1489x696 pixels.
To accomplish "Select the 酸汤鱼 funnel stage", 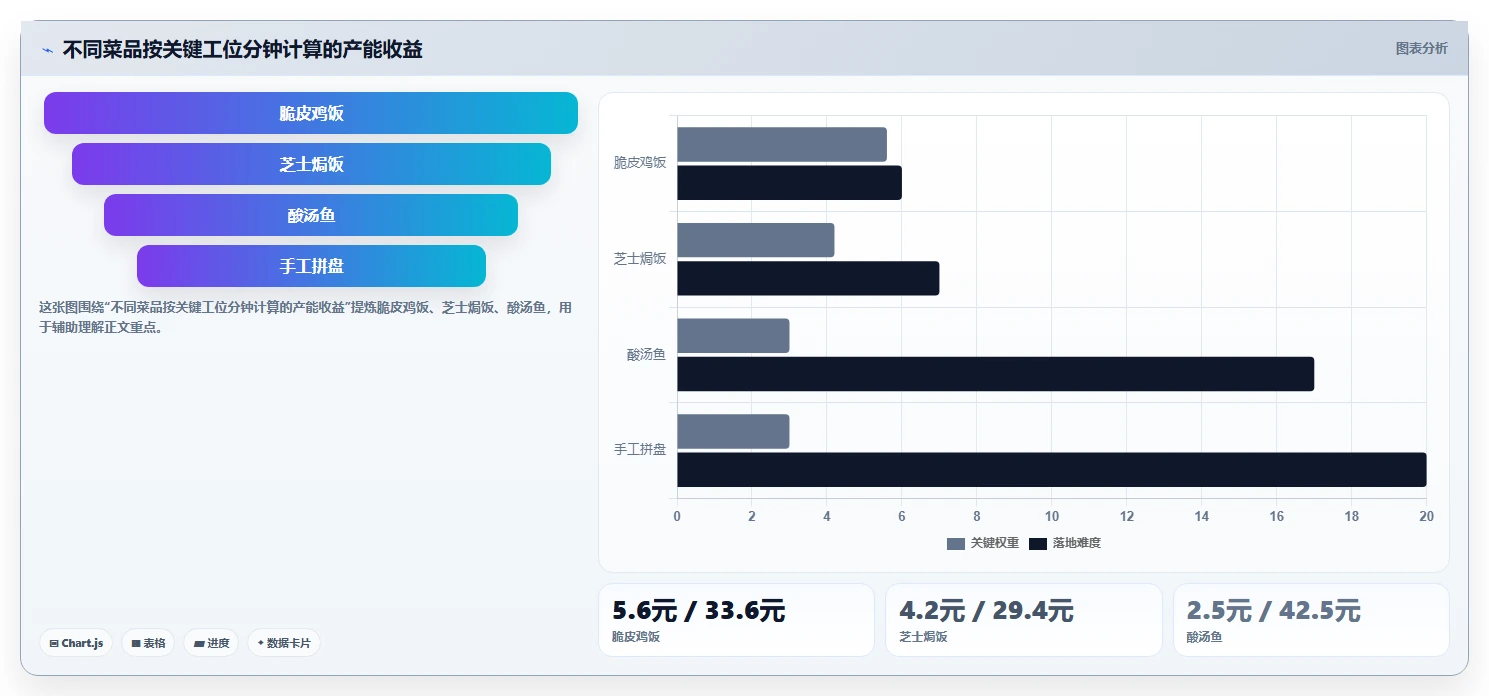I will (x=311, y=215).
